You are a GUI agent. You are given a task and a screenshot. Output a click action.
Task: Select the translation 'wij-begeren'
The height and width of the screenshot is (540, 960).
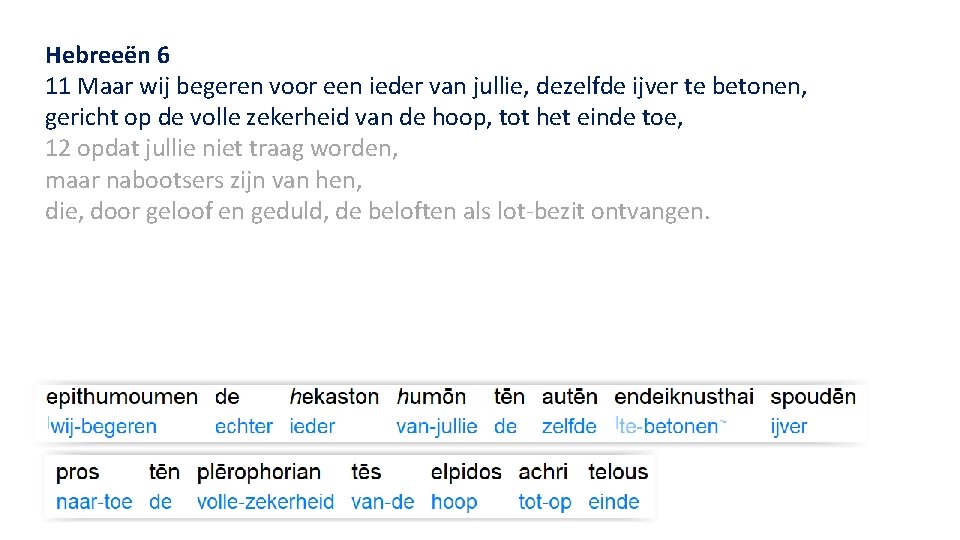tap(103, 427)
